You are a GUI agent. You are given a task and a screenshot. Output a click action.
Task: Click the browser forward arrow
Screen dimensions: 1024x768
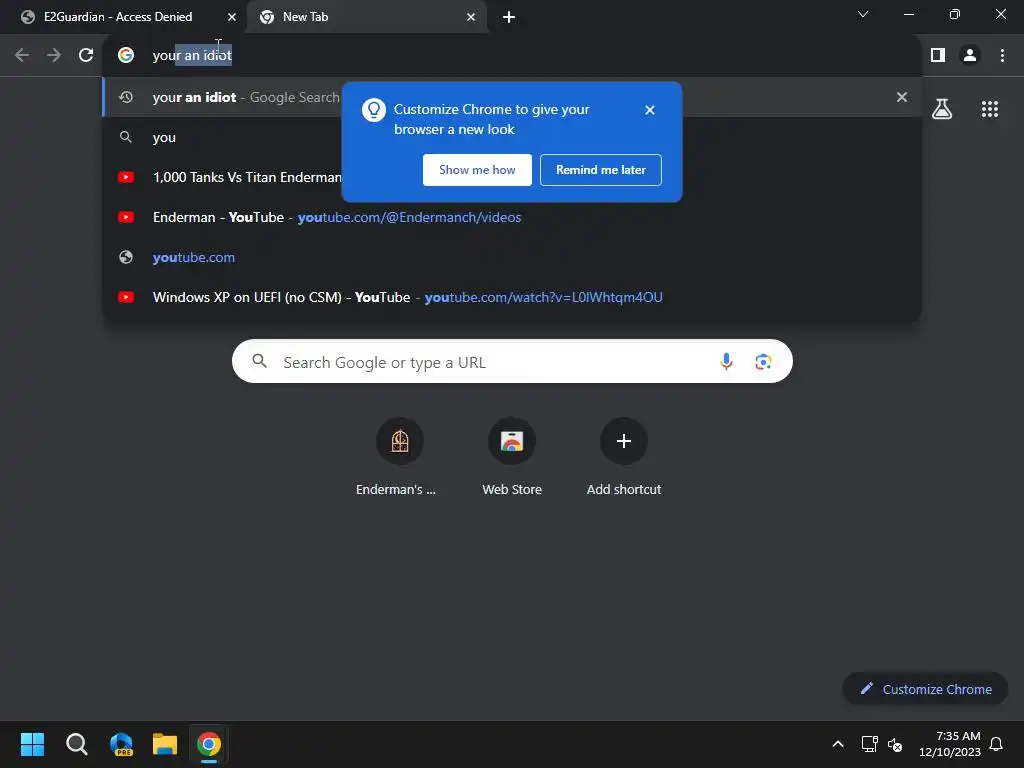(x=54, y=55)
